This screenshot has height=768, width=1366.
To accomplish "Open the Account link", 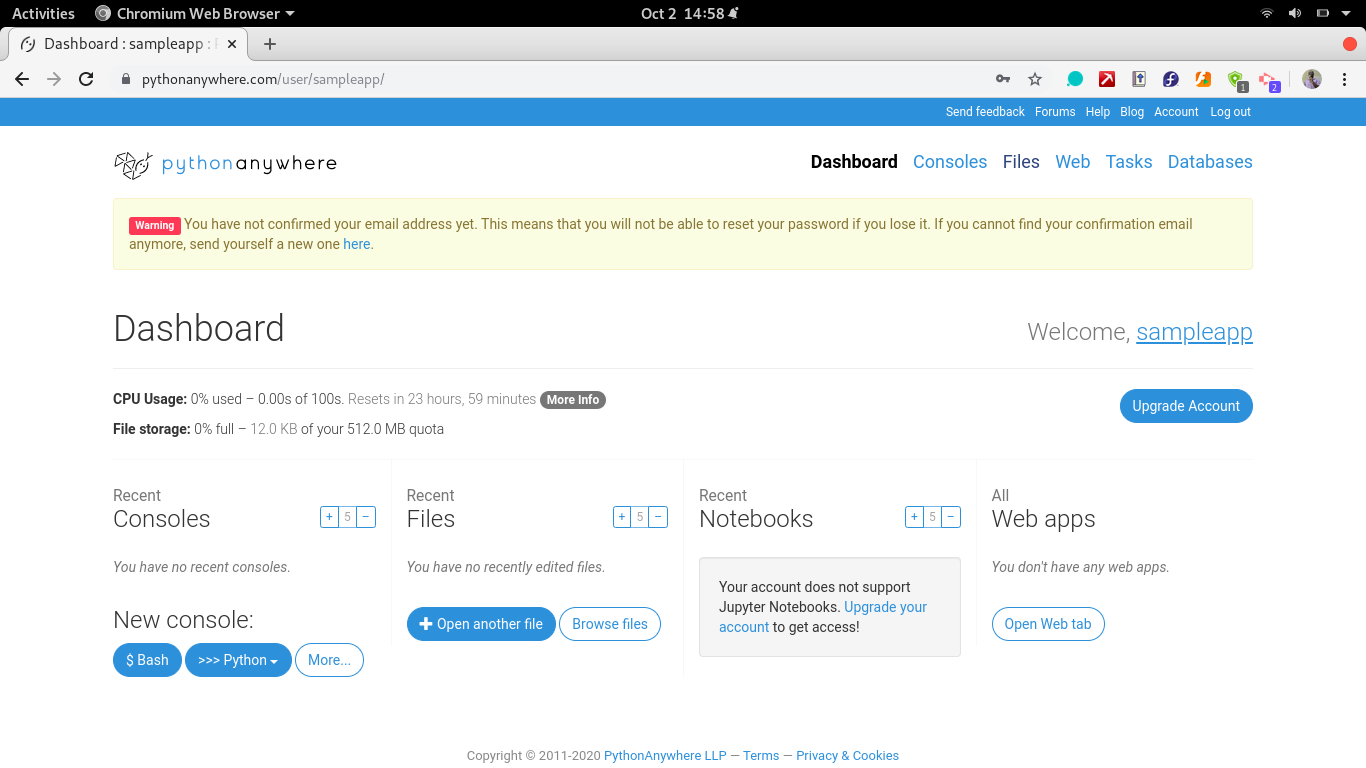I will [x=1176, y=112].
